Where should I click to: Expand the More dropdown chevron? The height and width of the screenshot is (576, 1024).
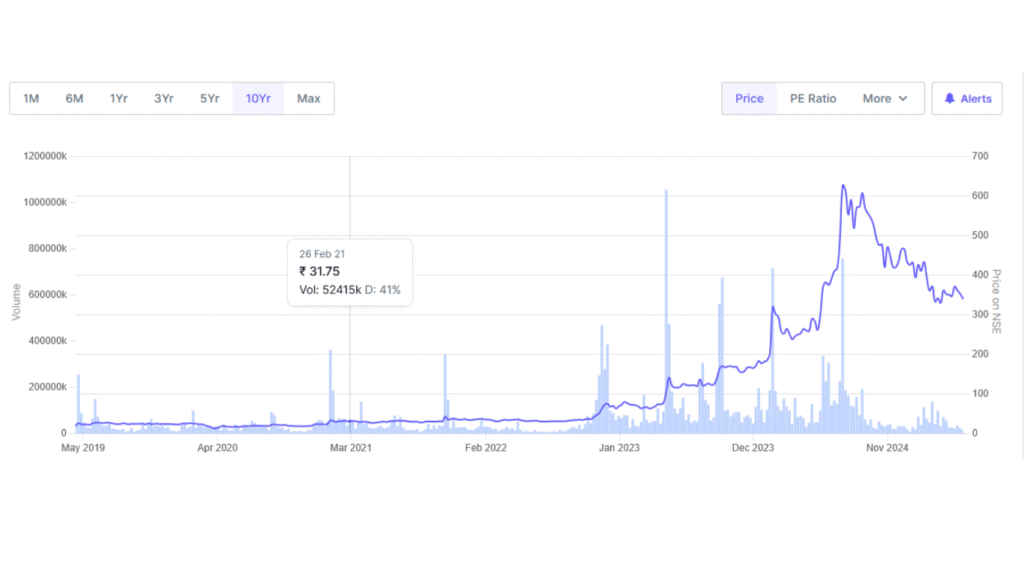point(903,98)
